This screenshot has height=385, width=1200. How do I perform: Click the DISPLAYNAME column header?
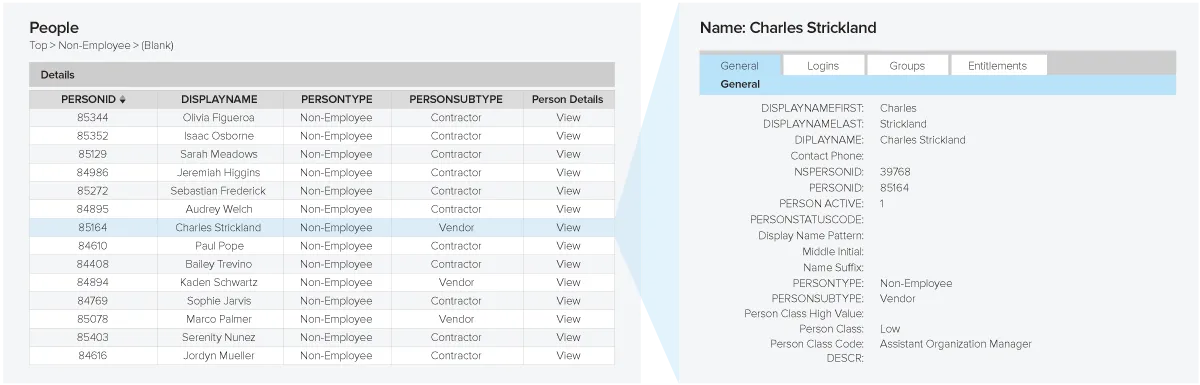pos(219,100)
